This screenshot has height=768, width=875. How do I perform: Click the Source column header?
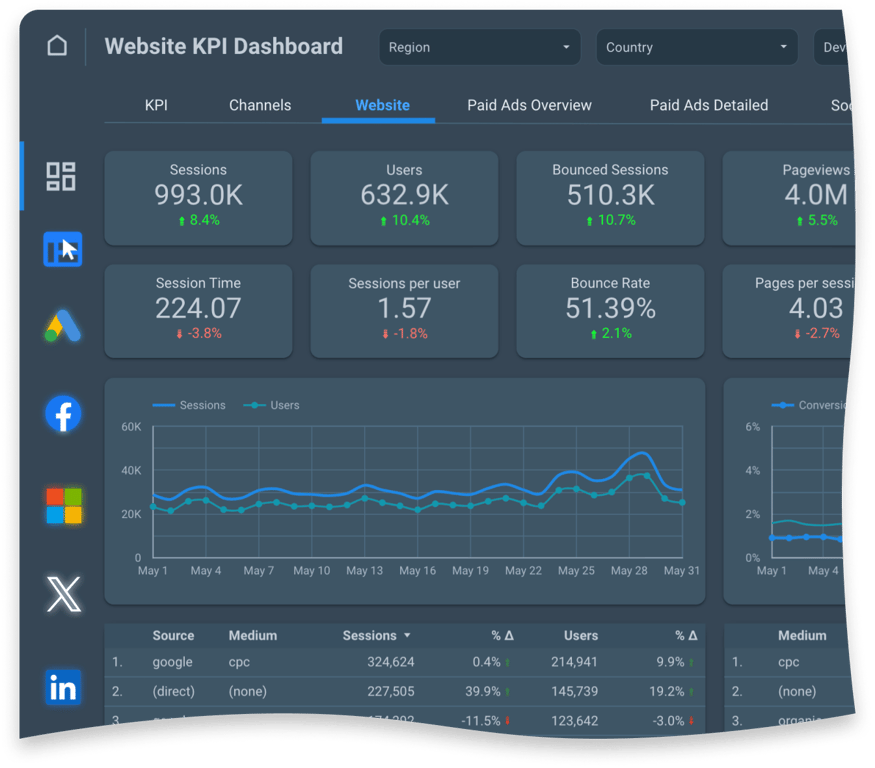[x=173, y=636]
